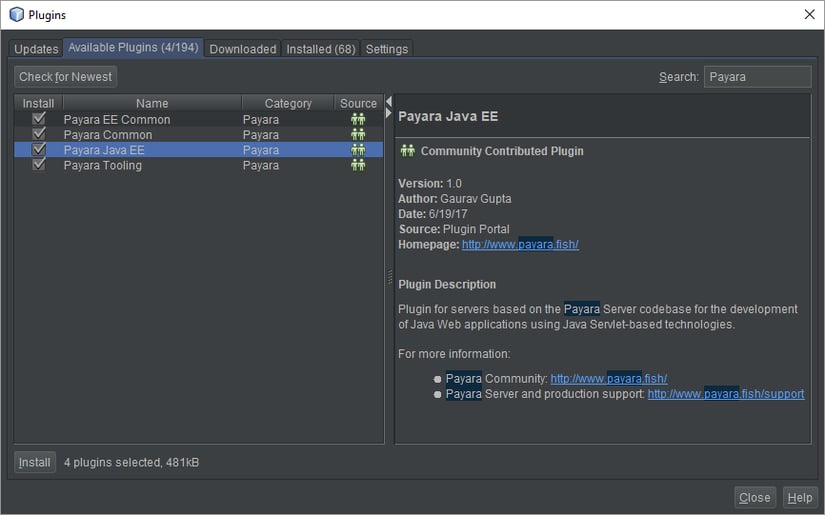Click the 'Author: Gaurav Gupta' text

pos(455,199)
